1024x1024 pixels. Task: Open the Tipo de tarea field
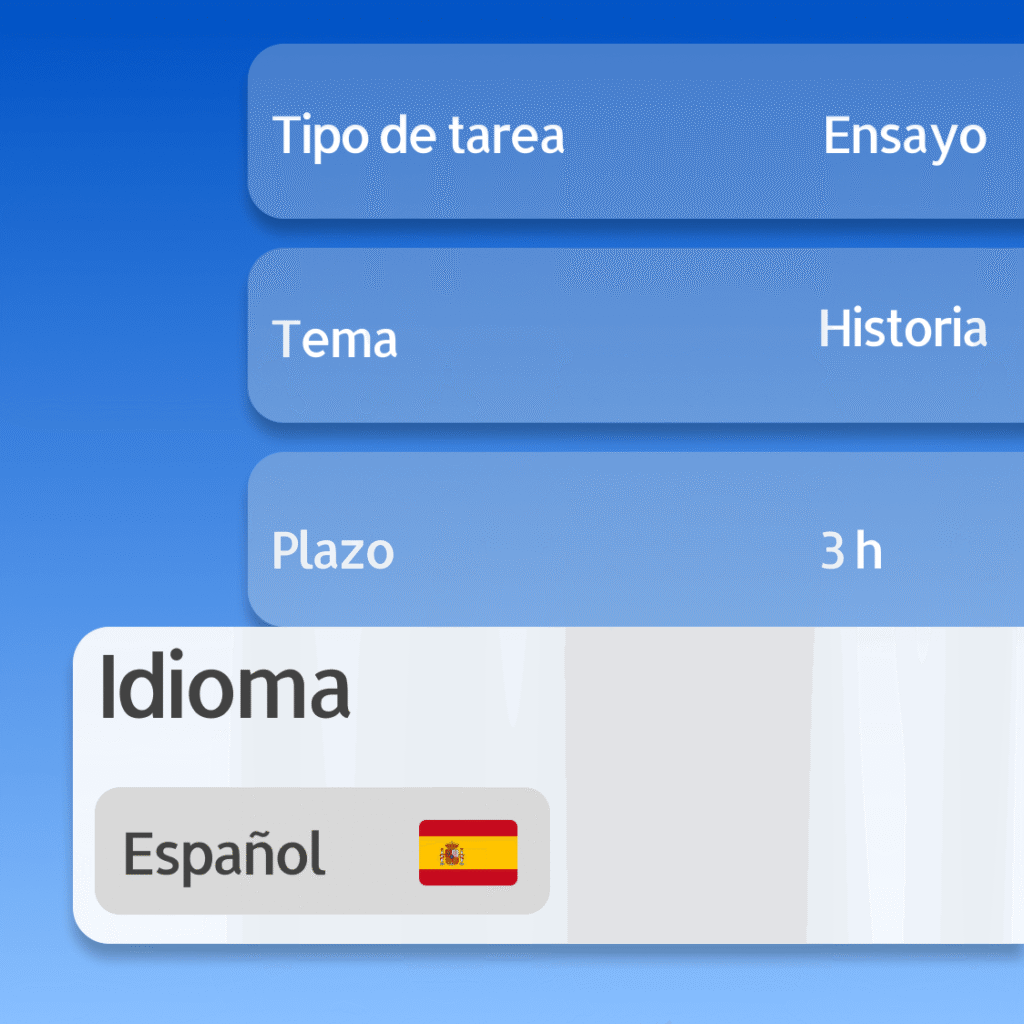click(635, 131)
